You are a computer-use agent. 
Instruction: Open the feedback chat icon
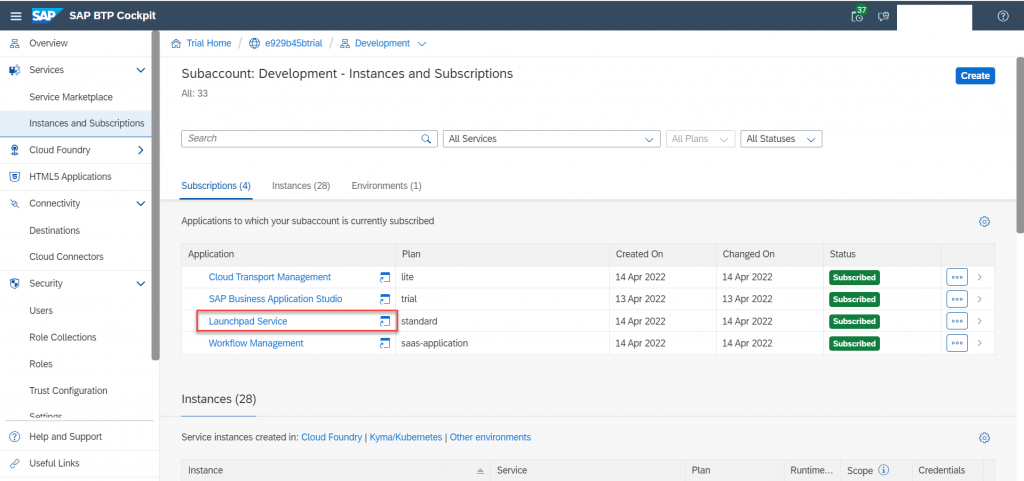[884, 16]
